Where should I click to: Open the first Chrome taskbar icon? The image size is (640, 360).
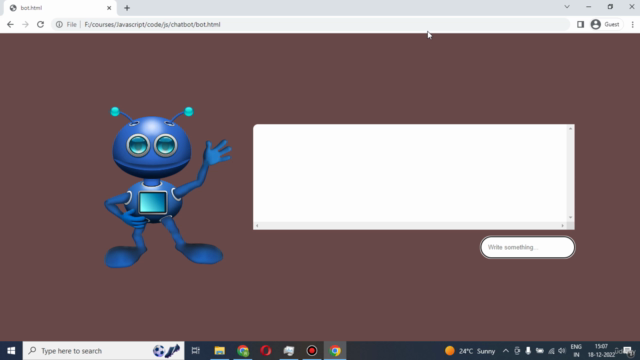pyautogui.click(x=243, y=351)
